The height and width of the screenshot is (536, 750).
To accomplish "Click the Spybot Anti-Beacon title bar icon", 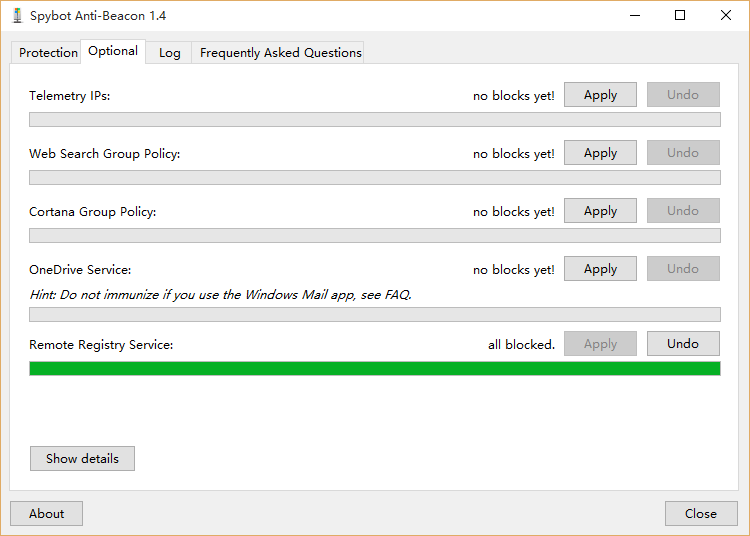I will point(17,15).
